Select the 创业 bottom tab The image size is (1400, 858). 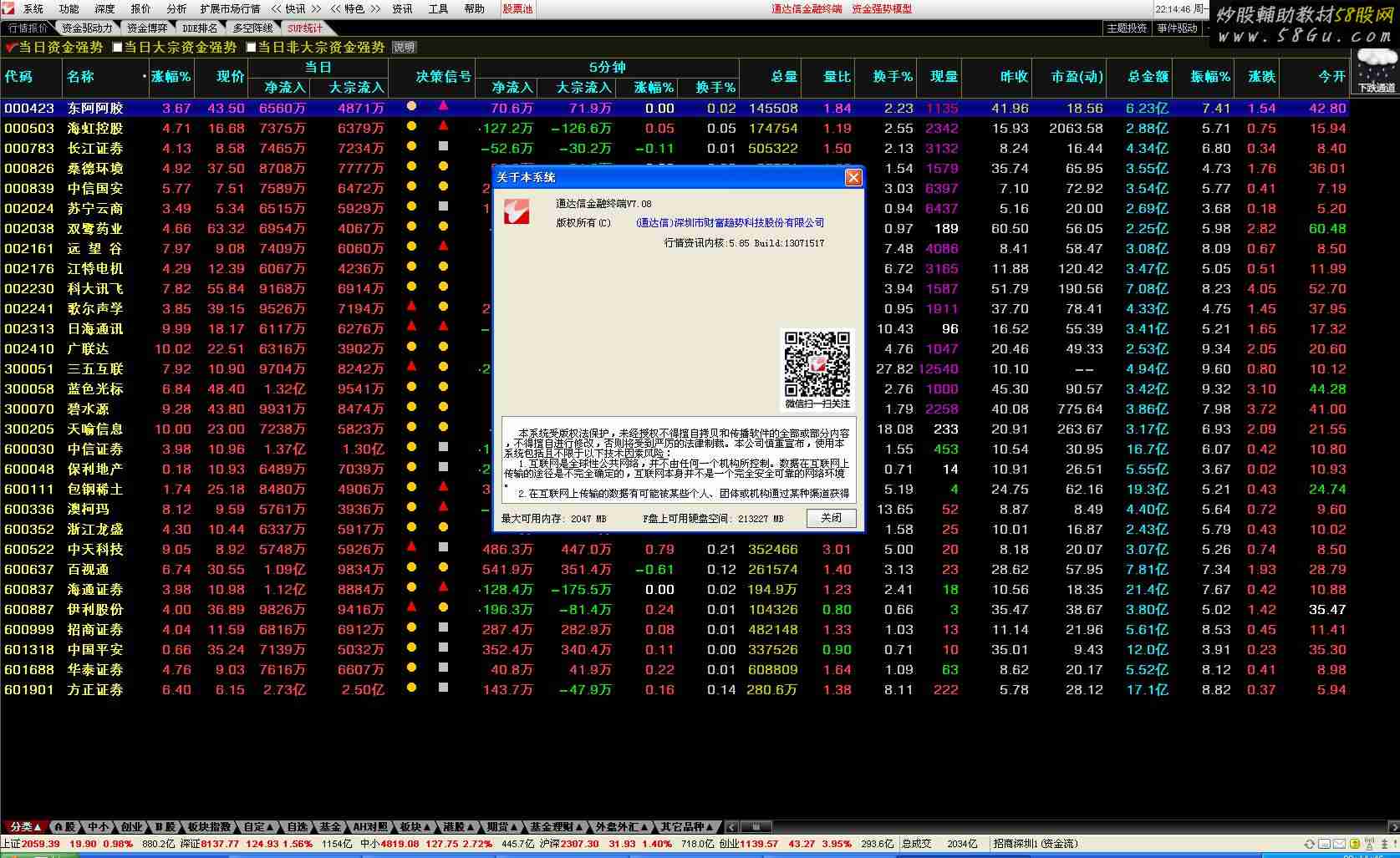(x=131, y=827)
